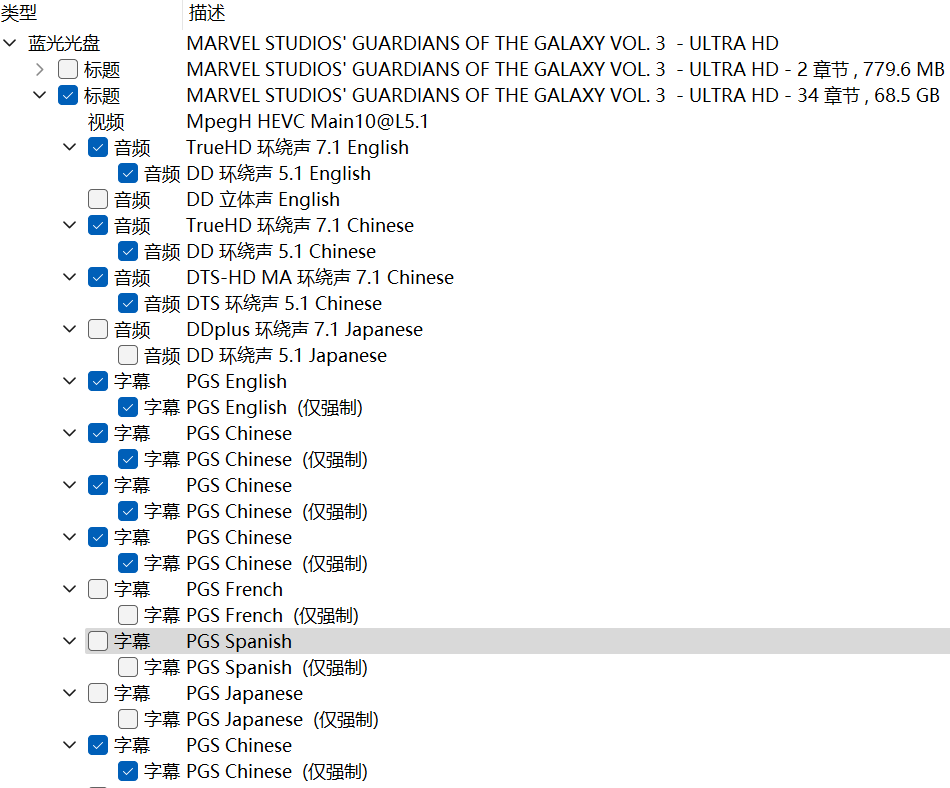950x788 pixels.
Task: Collapse the TrueHD 7.1 English audio track
Action: click(x=70, y=147)
